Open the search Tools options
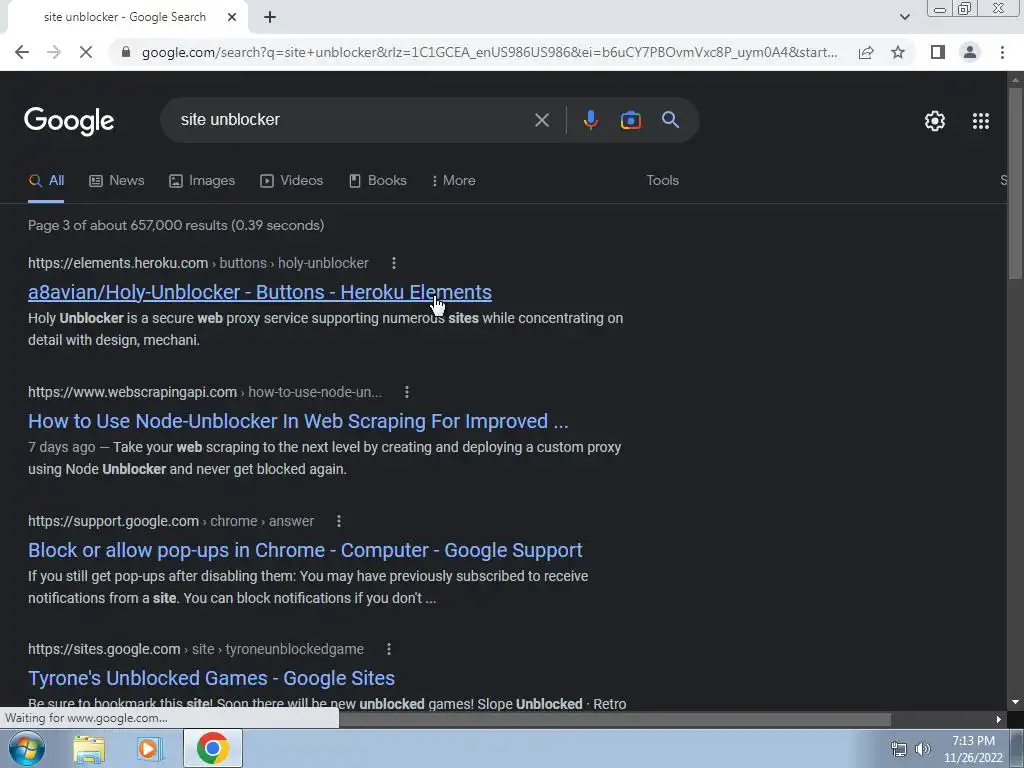 pyautogui.click(x=662, y=181)
